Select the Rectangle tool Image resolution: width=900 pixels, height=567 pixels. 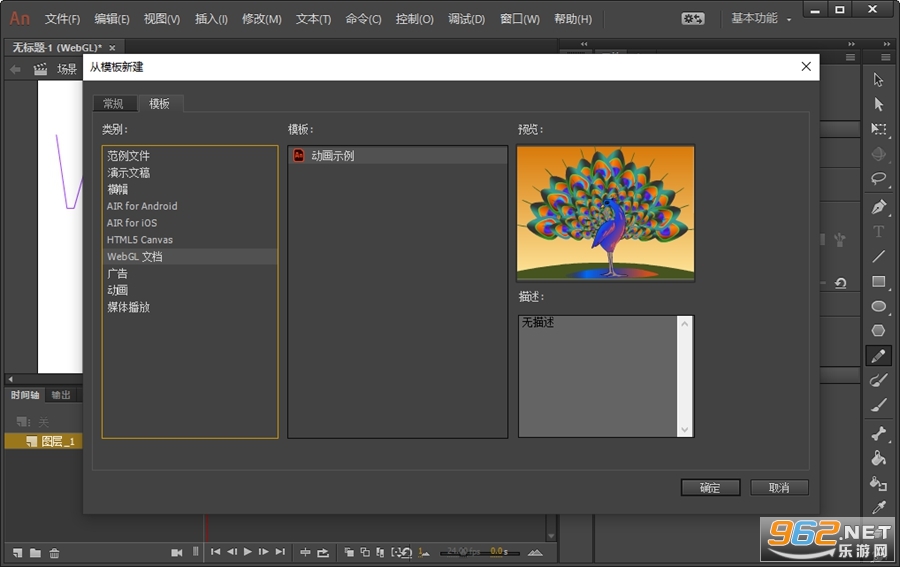[x=878, y=281]
